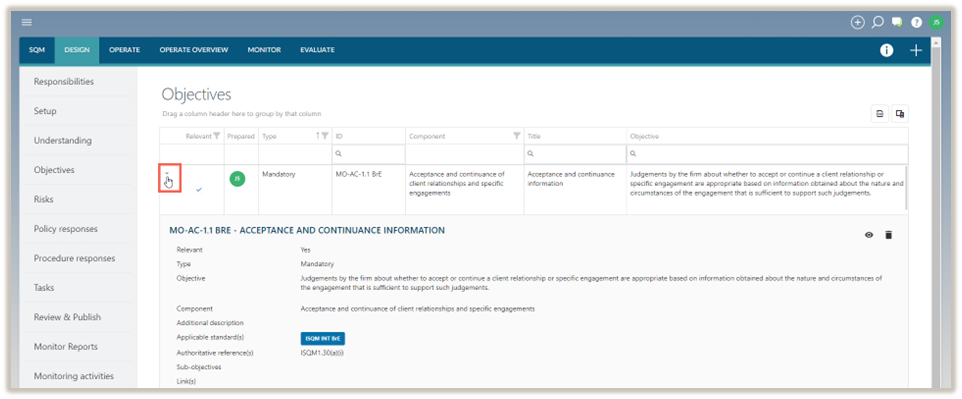
Task: Click the column chooser icon above table
Action: (x=900, y=114)
